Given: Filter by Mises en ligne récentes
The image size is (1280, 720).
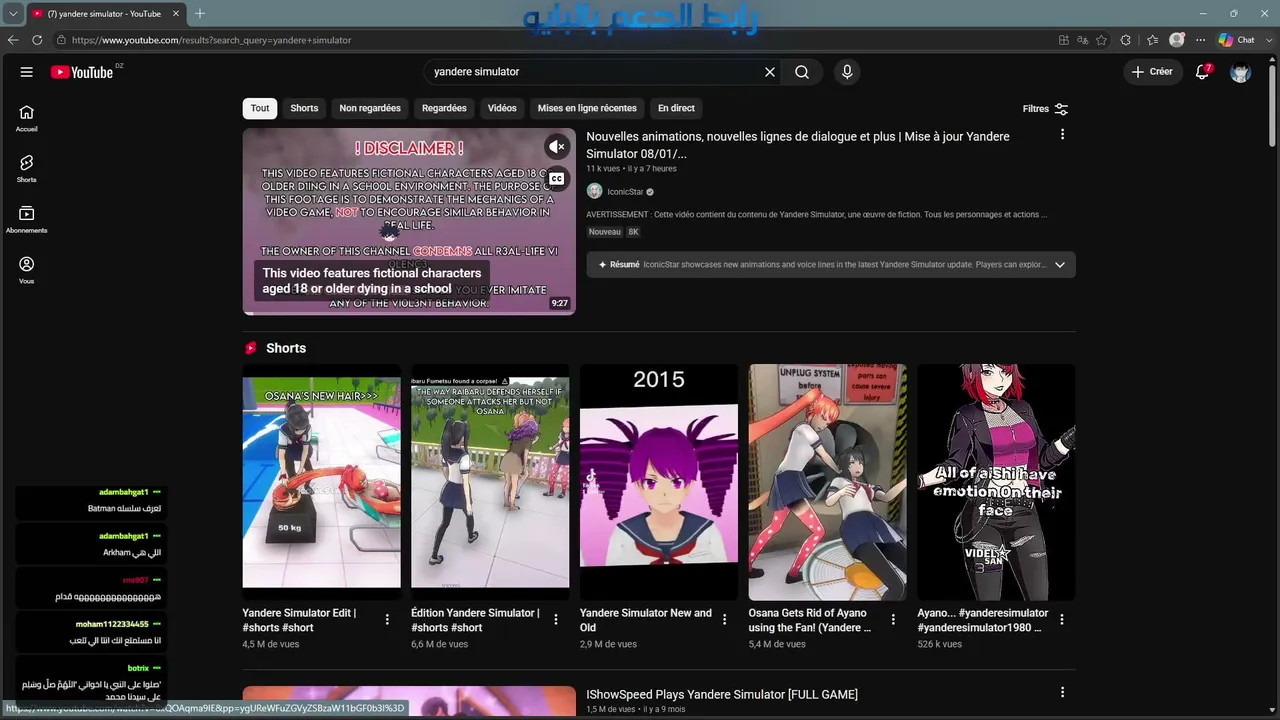Looking at the screenshot, I should (x=587, y=108).
